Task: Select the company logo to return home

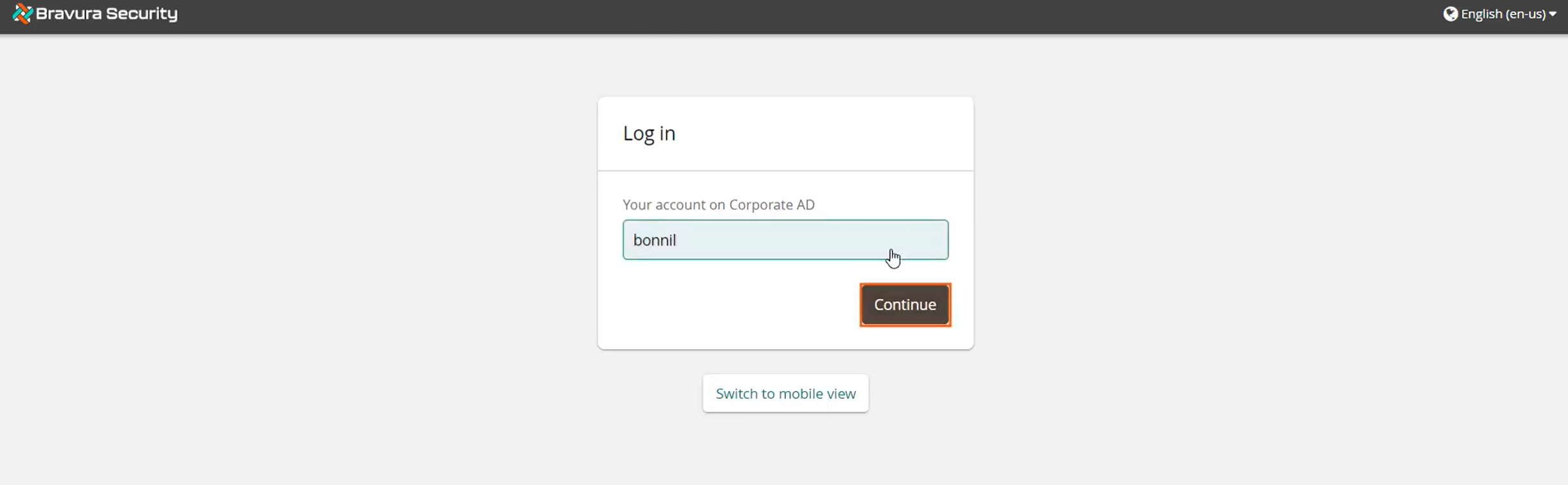Action: [x=95, y=13]
